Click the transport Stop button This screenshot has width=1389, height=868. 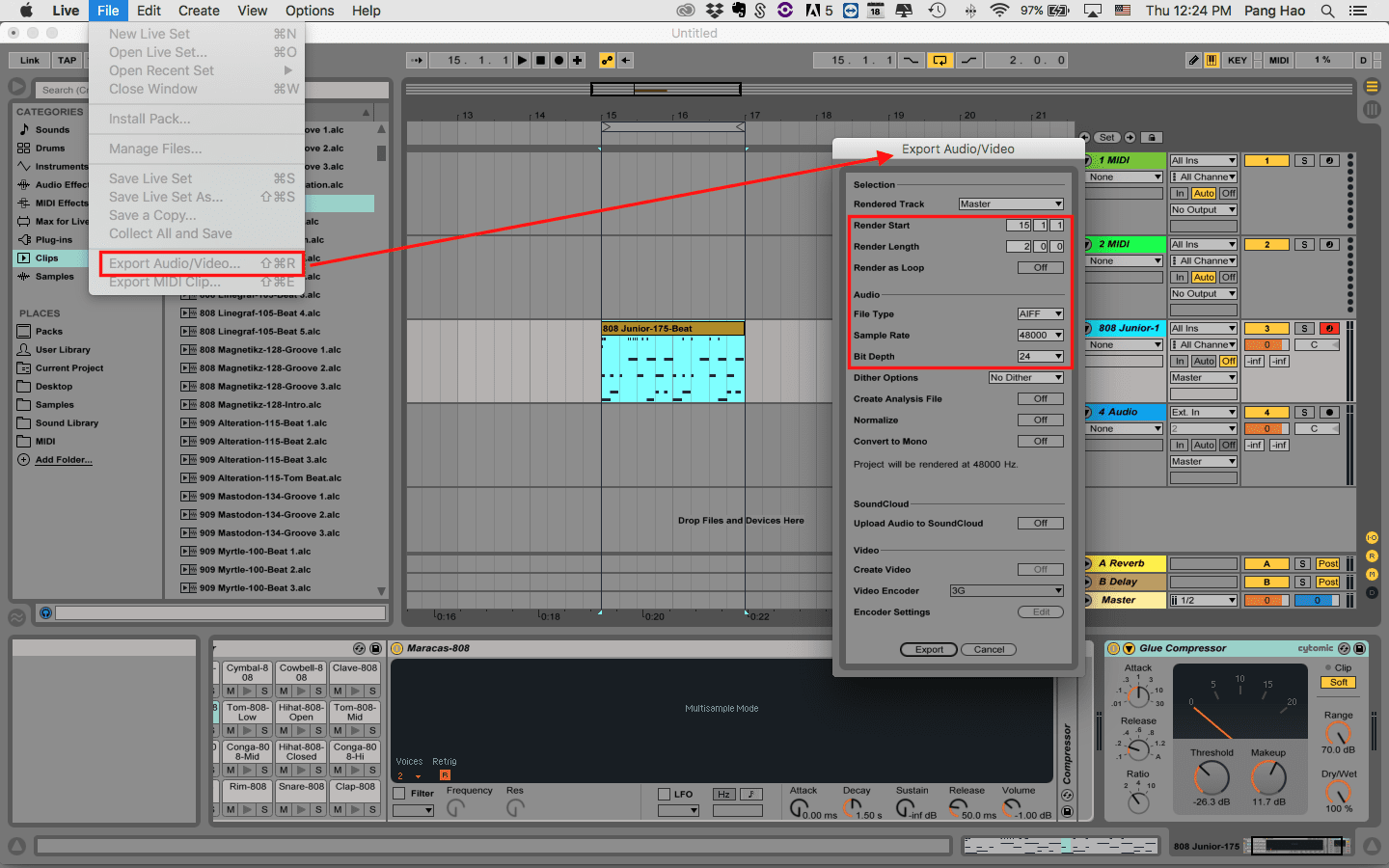(540, 60)
